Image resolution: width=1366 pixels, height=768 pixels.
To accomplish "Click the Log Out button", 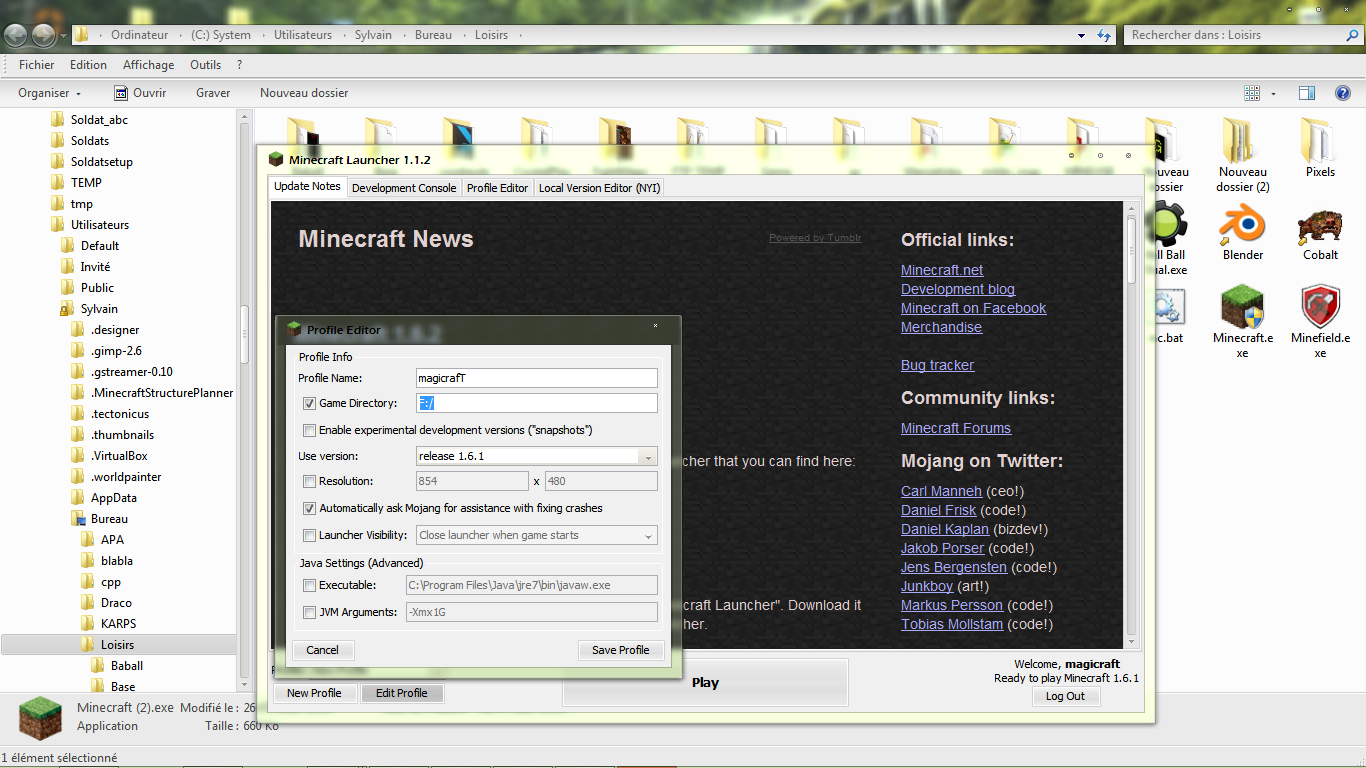I will (1065, 696).
